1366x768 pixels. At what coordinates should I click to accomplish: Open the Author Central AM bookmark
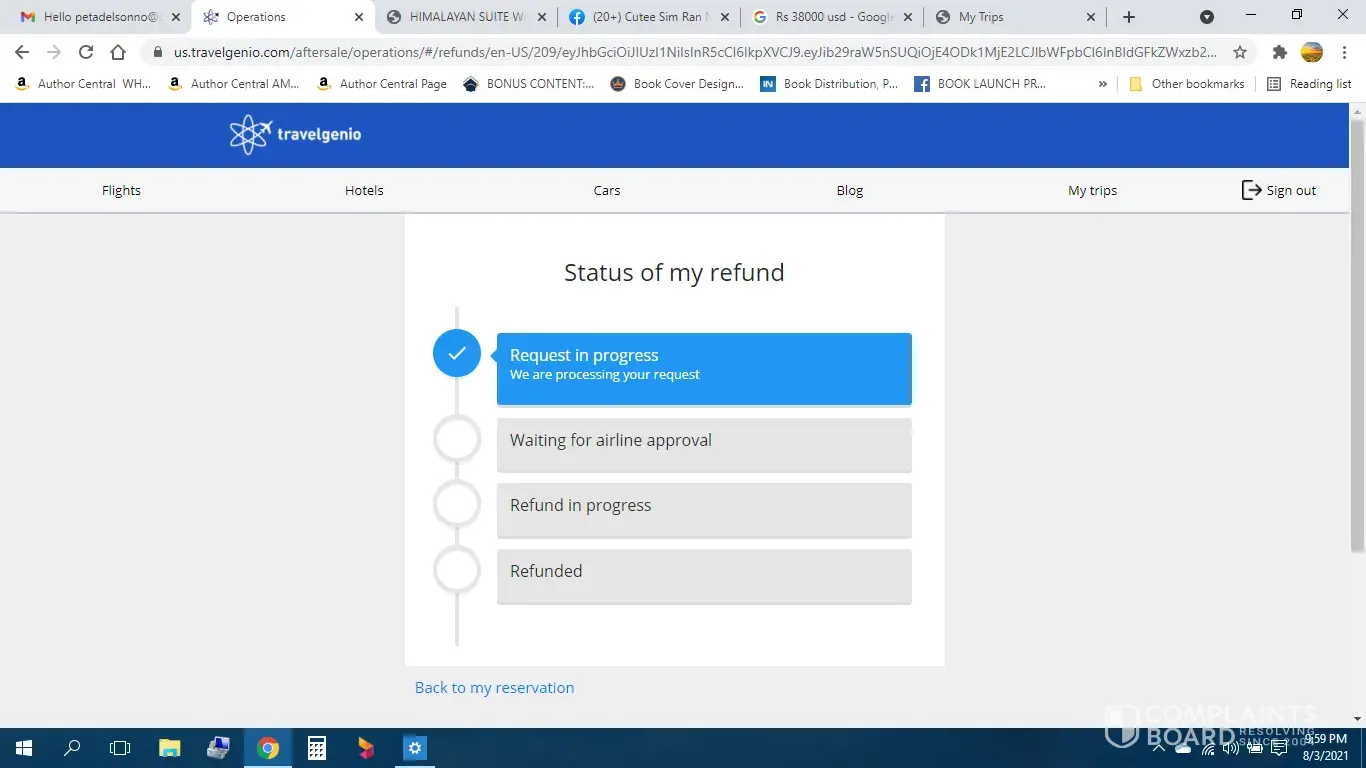pos(234,84)
